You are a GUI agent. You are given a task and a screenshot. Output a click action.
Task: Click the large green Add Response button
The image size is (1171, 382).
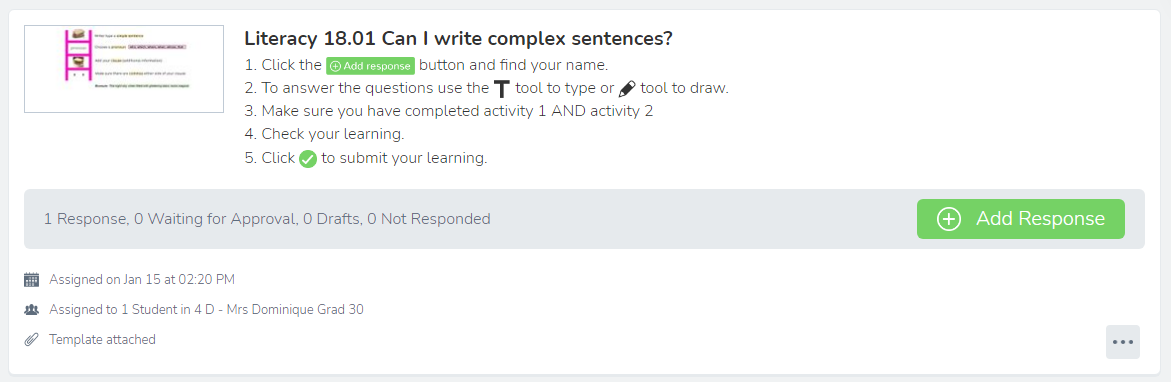tap(1021, 219)
